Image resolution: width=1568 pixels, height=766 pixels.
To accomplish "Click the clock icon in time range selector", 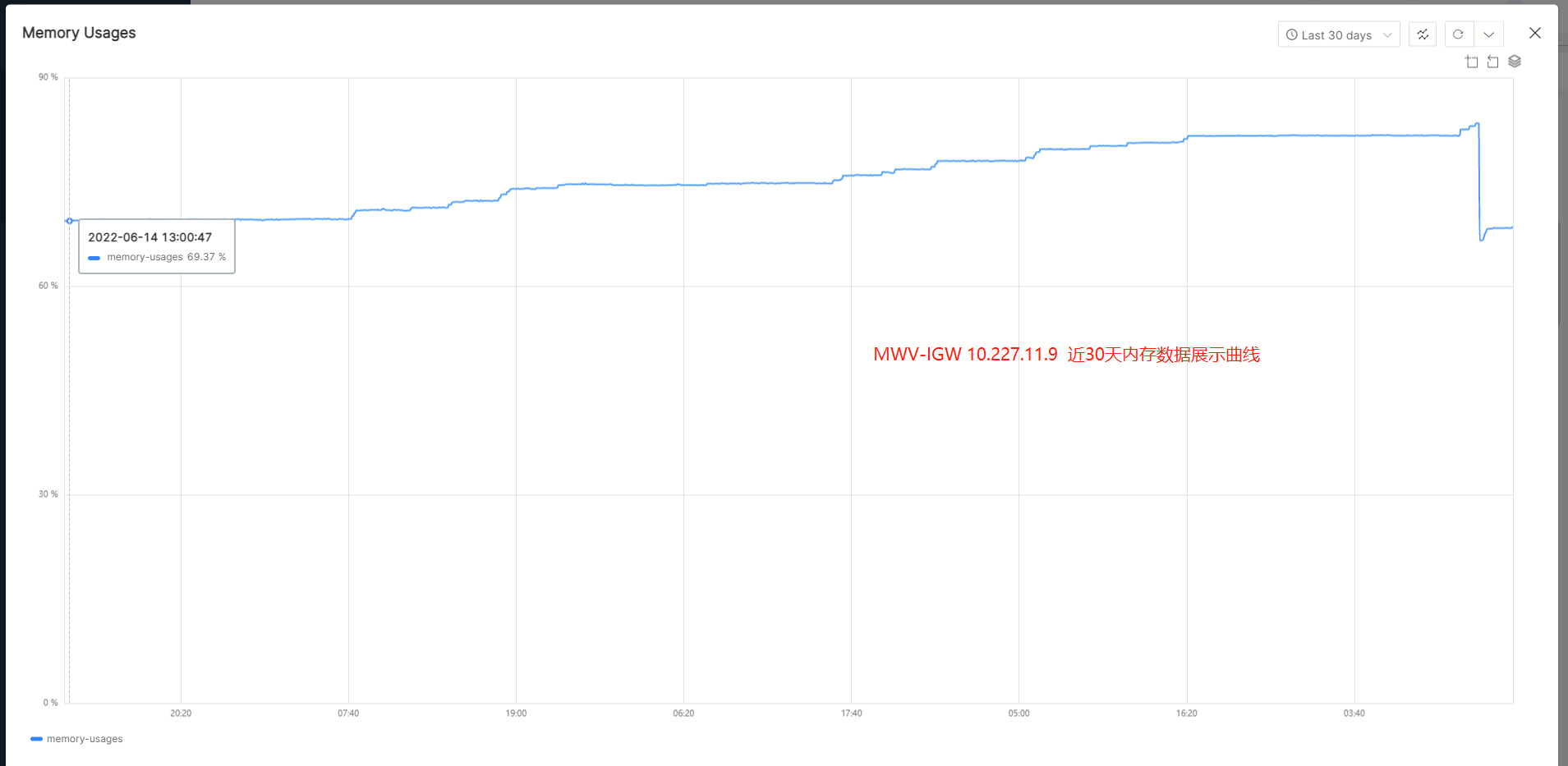I will pyautogui.click(x=1292, y=34).
